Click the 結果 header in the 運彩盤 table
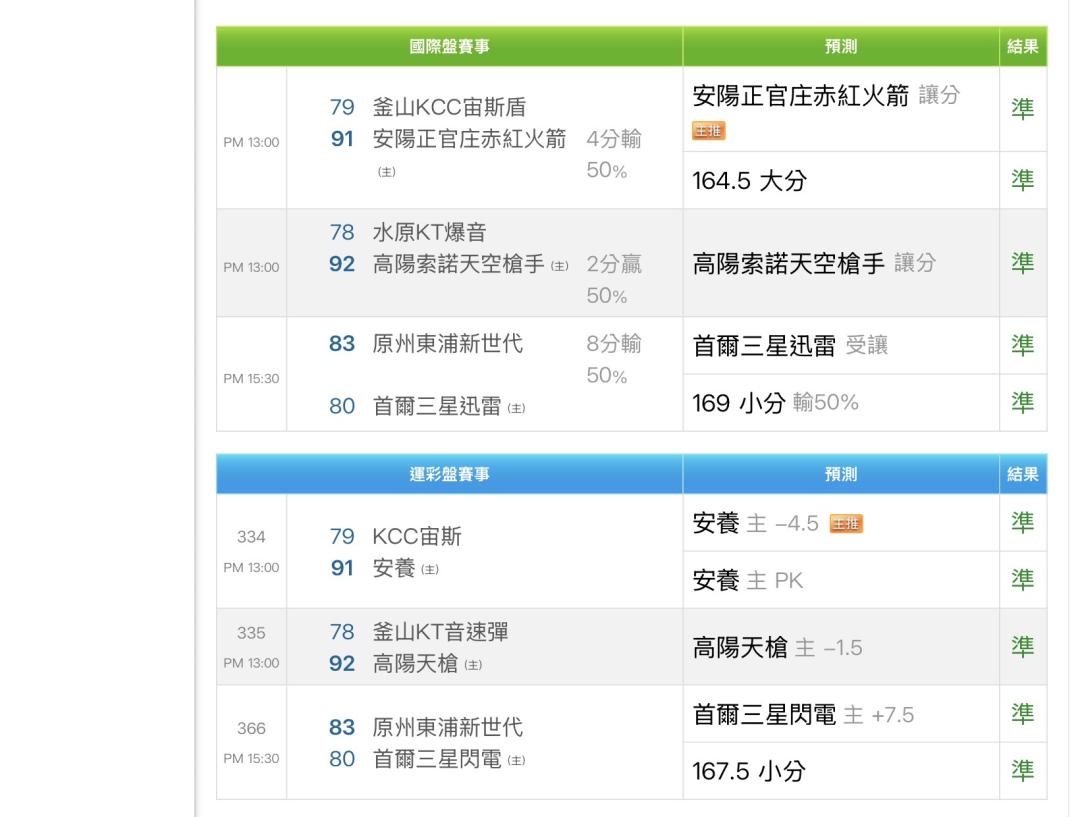This screenshot has width=1080, height=817. (x=1022, y=475)
